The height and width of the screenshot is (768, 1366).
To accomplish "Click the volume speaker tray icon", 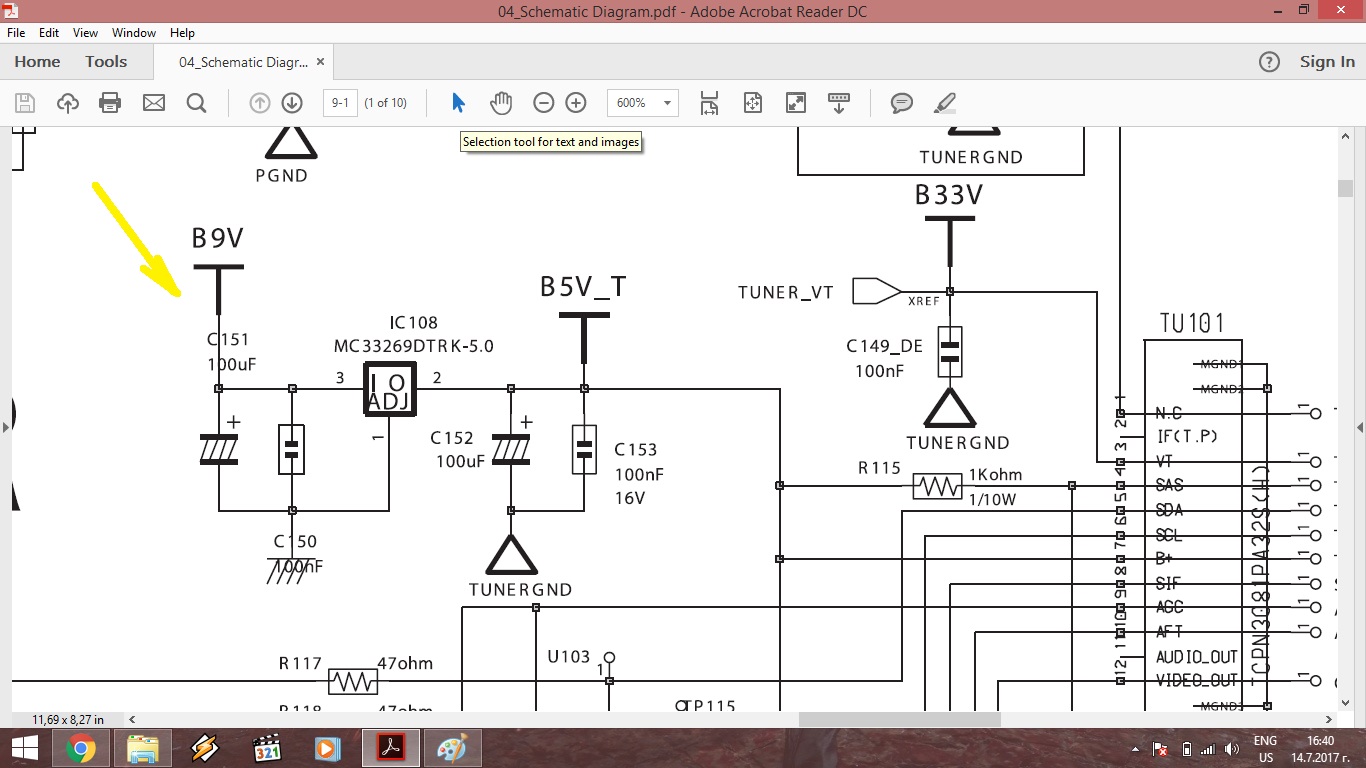I will tap(1231, 748).
